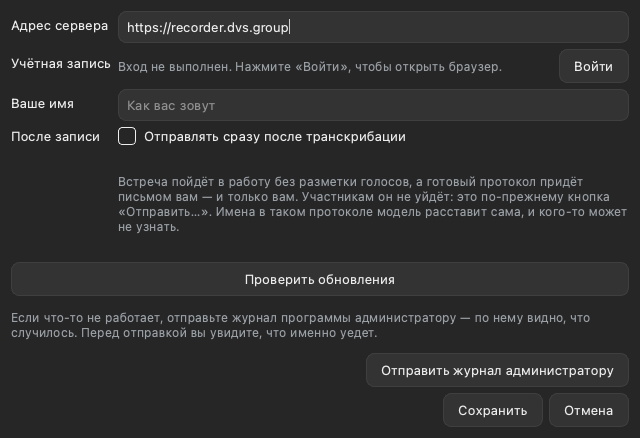Click the «Ваше имя» label
The height and width of the screenshot is (438, 640).
42,104
